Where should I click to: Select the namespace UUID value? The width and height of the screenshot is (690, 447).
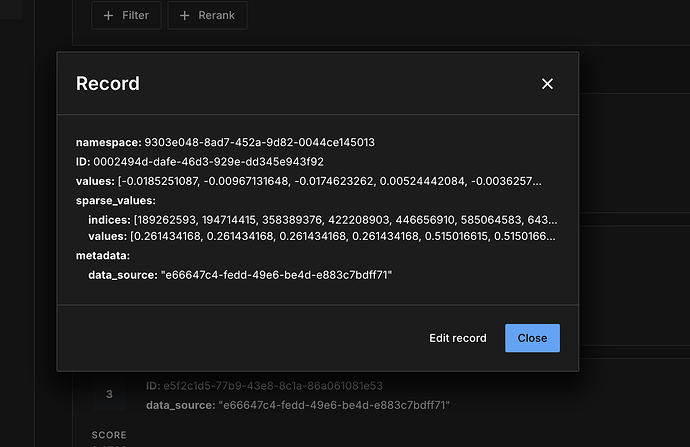[x=259, y=143]
